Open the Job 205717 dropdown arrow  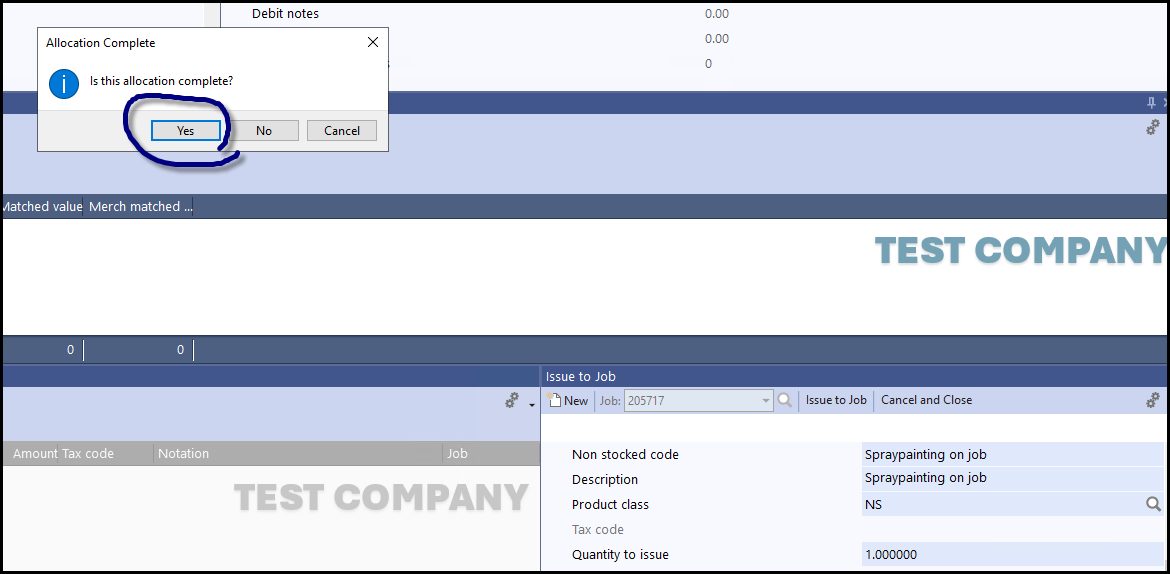(766, 401)
